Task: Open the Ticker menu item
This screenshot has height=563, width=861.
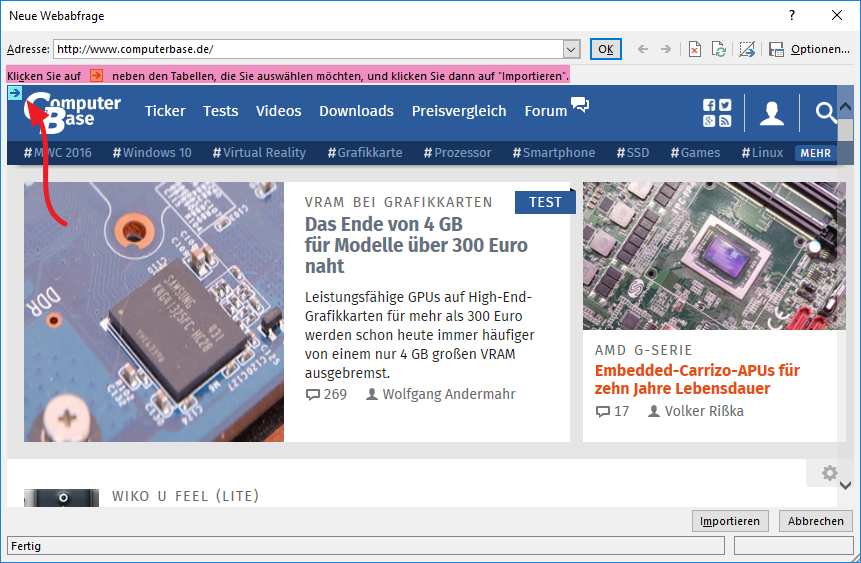Action: pyautogui.click(x=165, y=111)
